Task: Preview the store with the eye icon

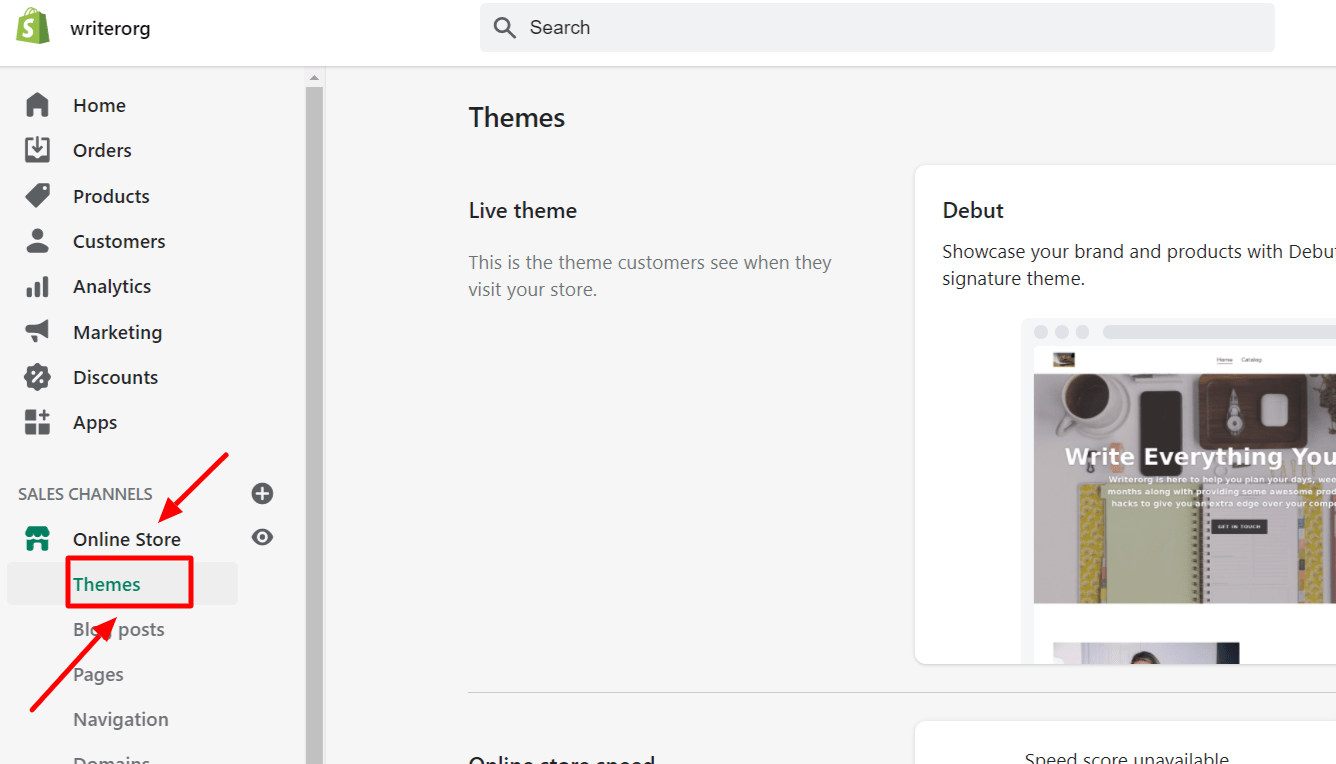Action: click(x=262, y=537)
